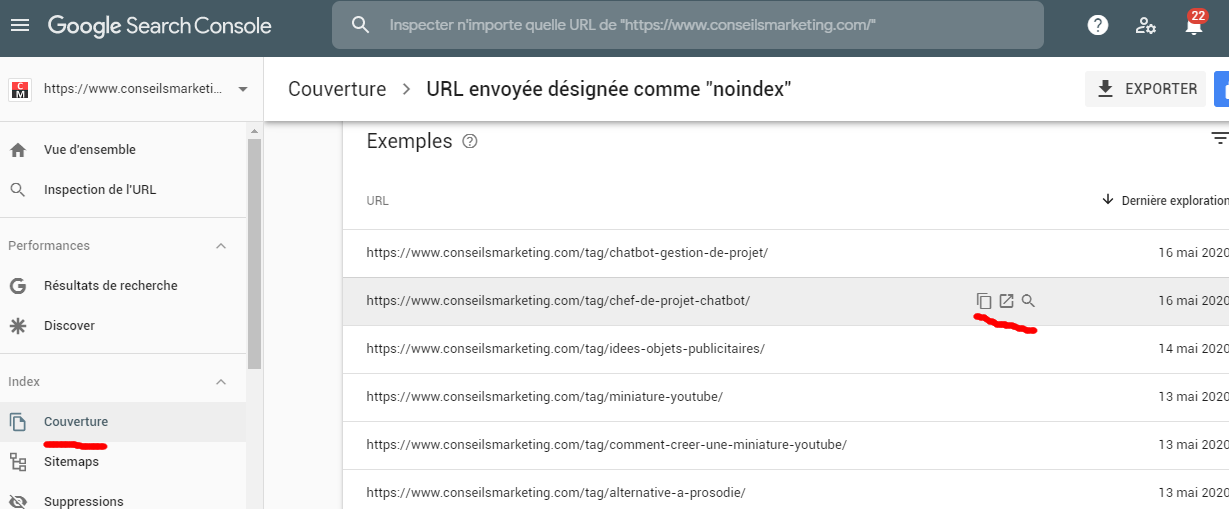This screenshot has height=509, width=1229.
Task: Open notifications bell with 22 alerts
Action: click(x=1194, y=24)
